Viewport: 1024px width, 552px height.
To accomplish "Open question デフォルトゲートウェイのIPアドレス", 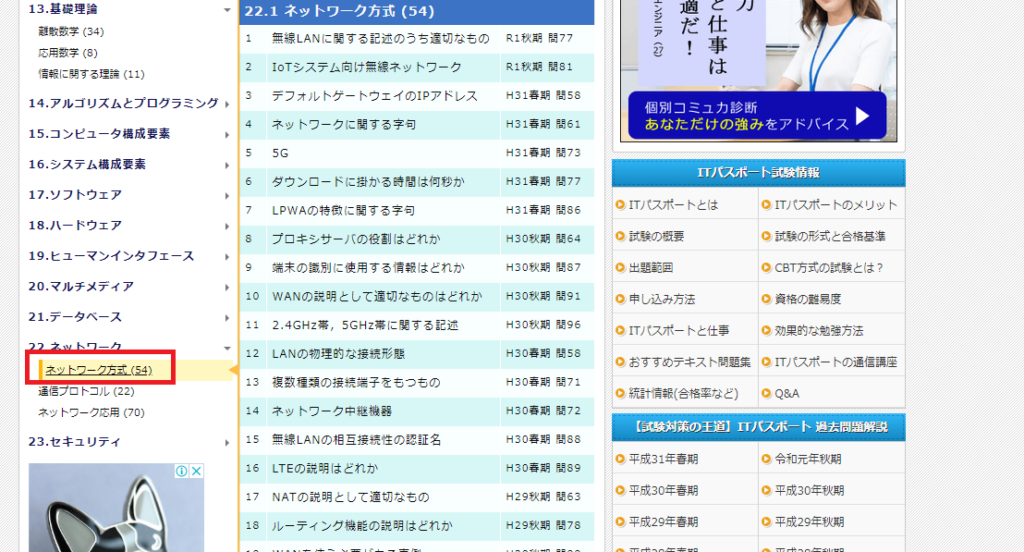I will 375,96.
